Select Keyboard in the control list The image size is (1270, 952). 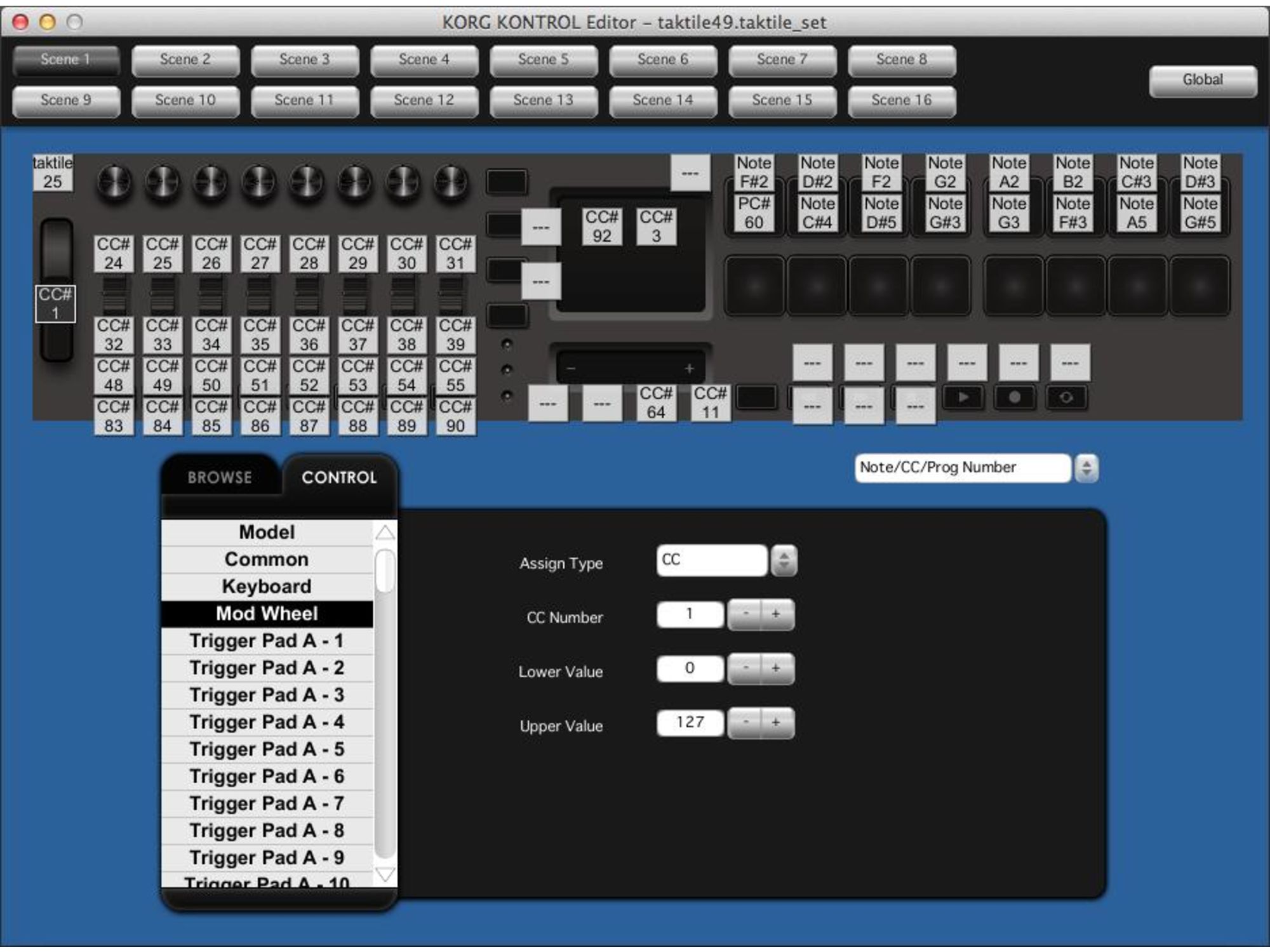[x=267, y=587]
